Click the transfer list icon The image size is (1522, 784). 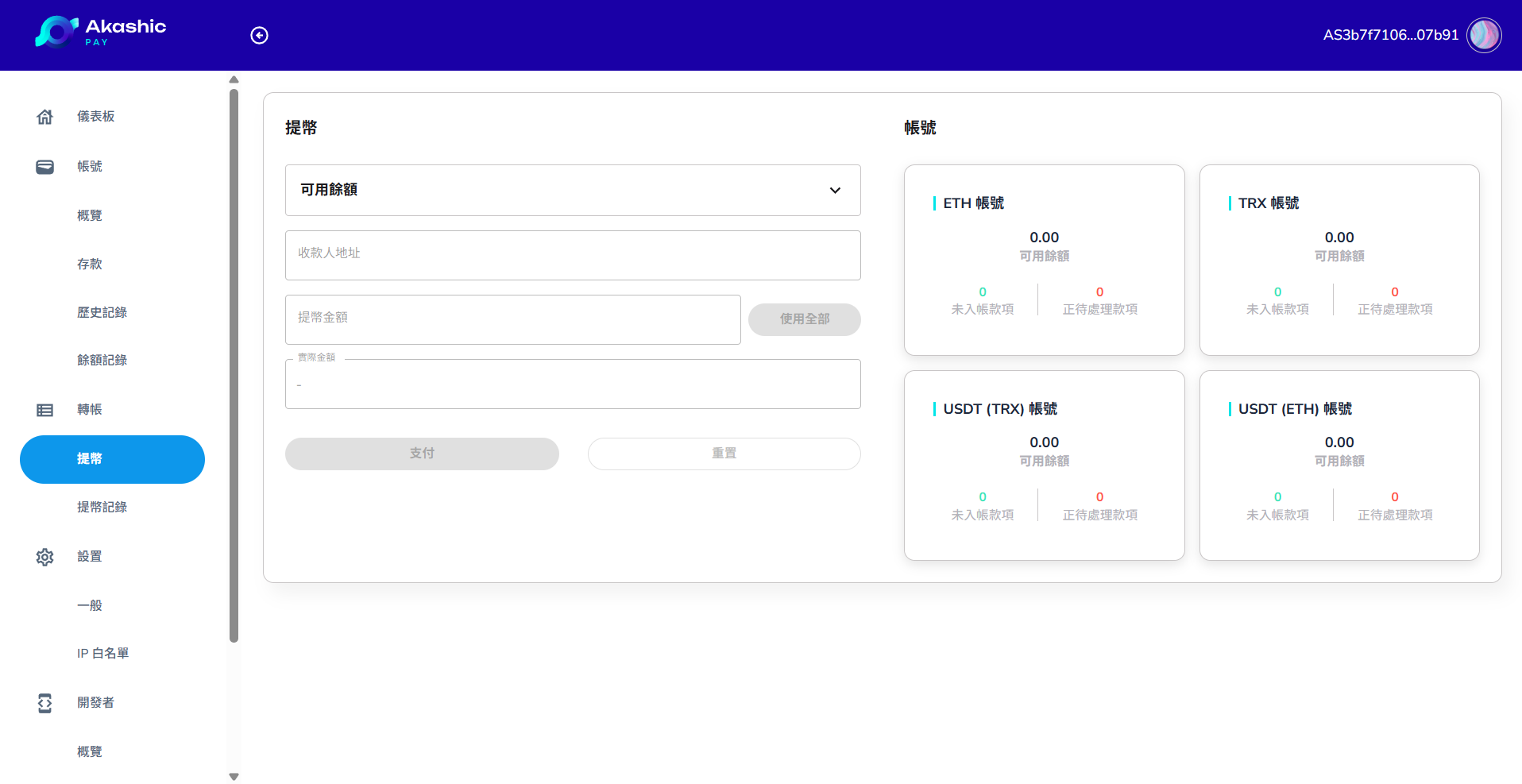coord(44,410)
